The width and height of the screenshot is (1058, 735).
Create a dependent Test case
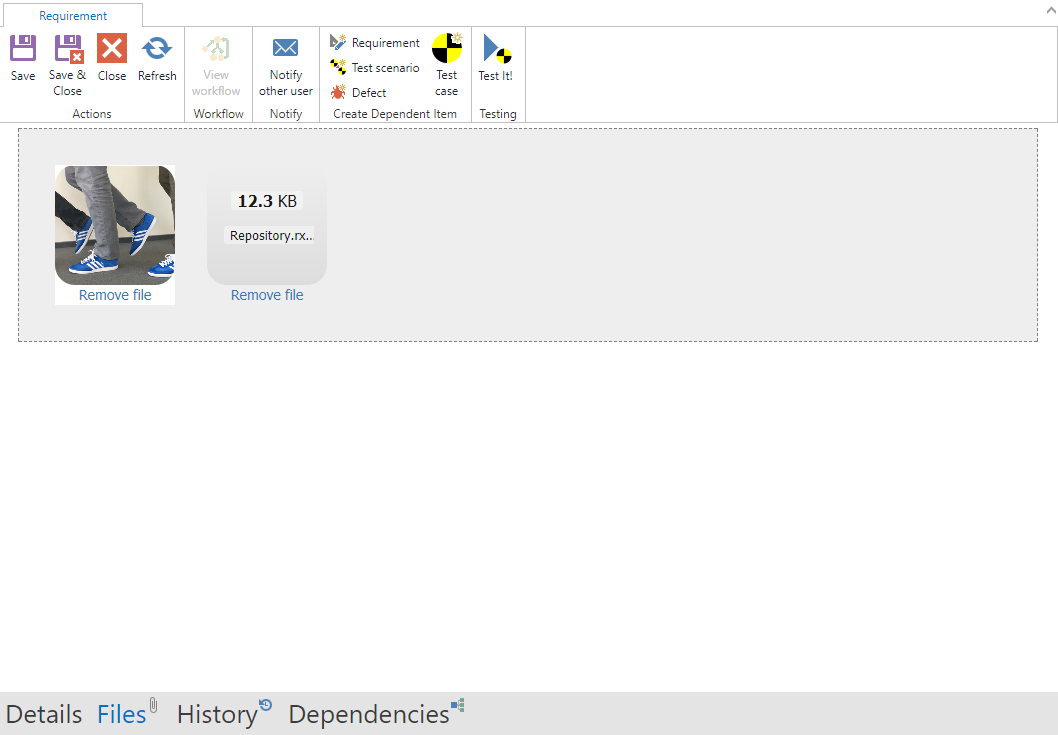(x=446, y=49)
